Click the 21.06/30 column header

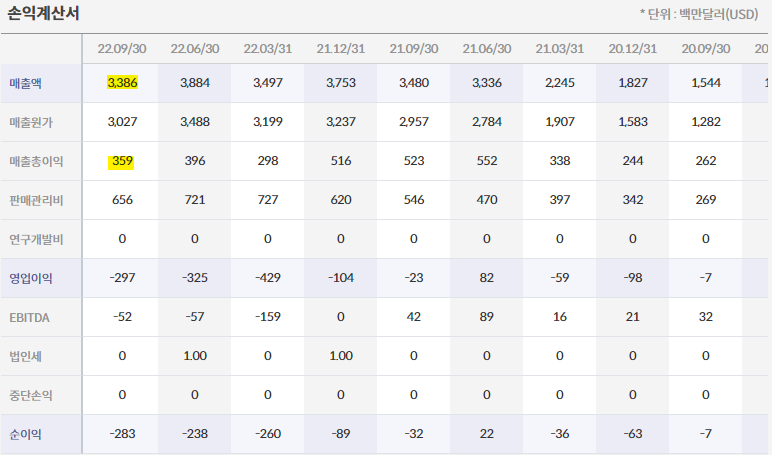pyautogui.click(x=486, y=49)
